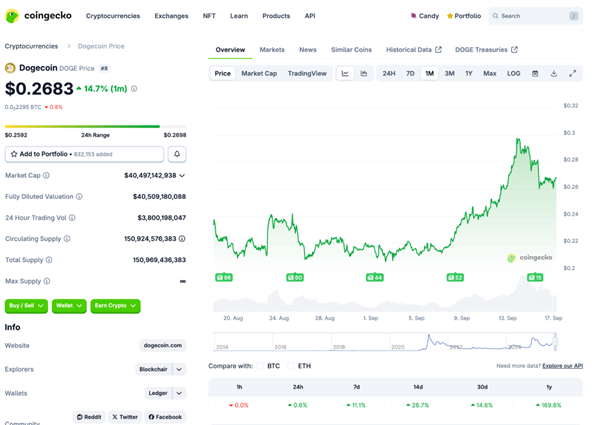Open the Learn nav menu

(x=239, y=16)
